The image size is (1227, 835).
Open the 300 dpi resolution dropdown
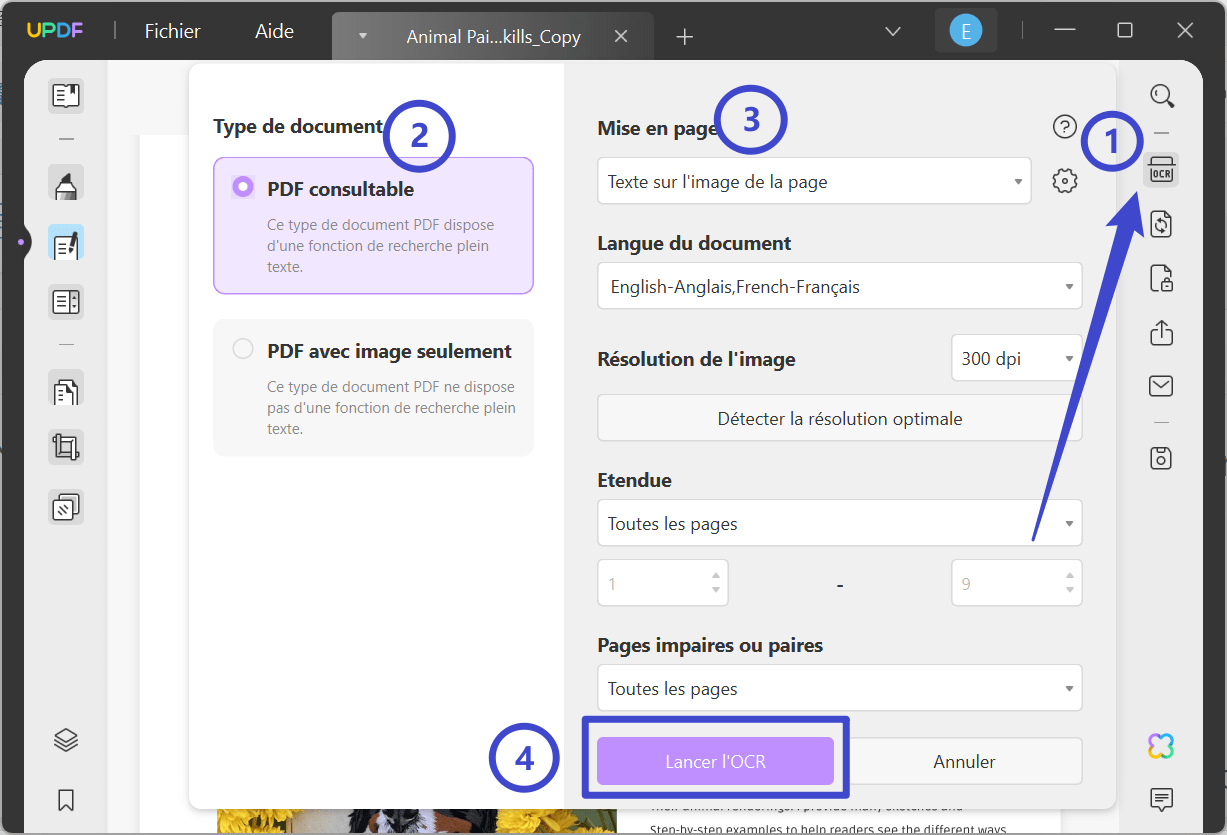point(1016,358)
